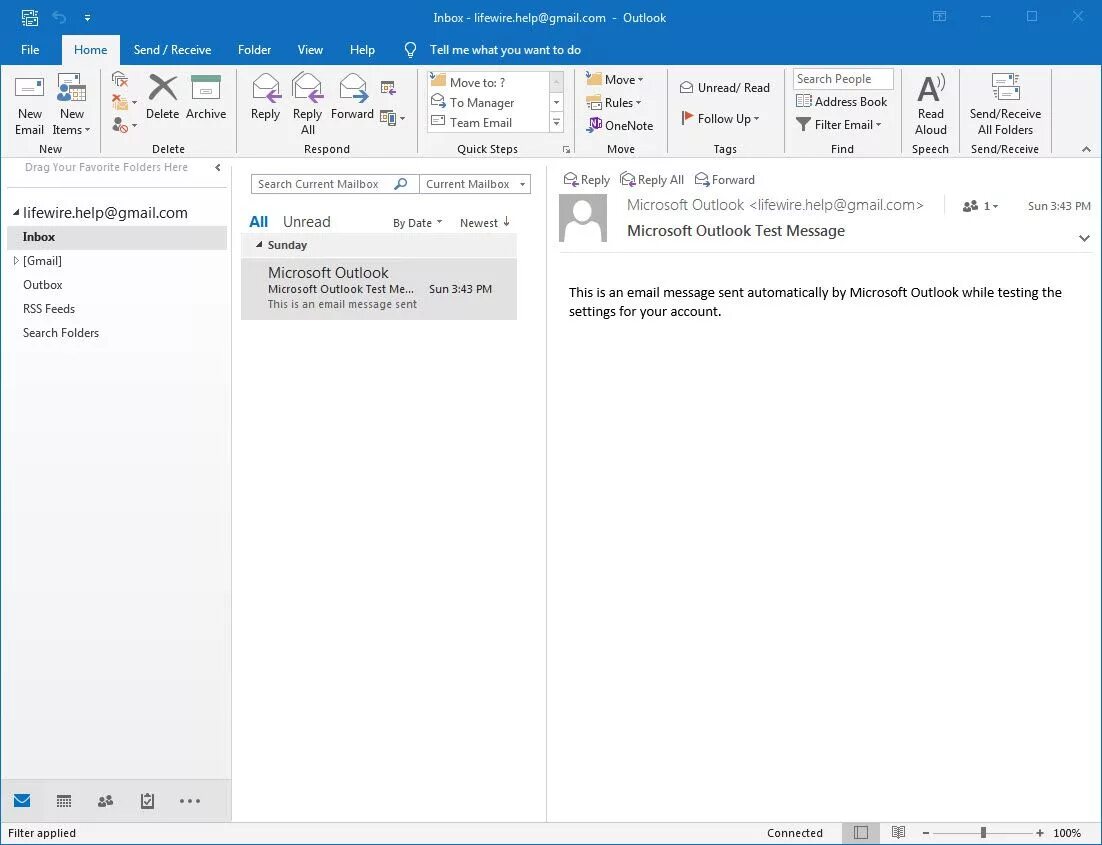The width and height of the screenshot is (1102, 845).
Task: Collapse the ribbon with the arrow
Action: tap(1086, 149)
